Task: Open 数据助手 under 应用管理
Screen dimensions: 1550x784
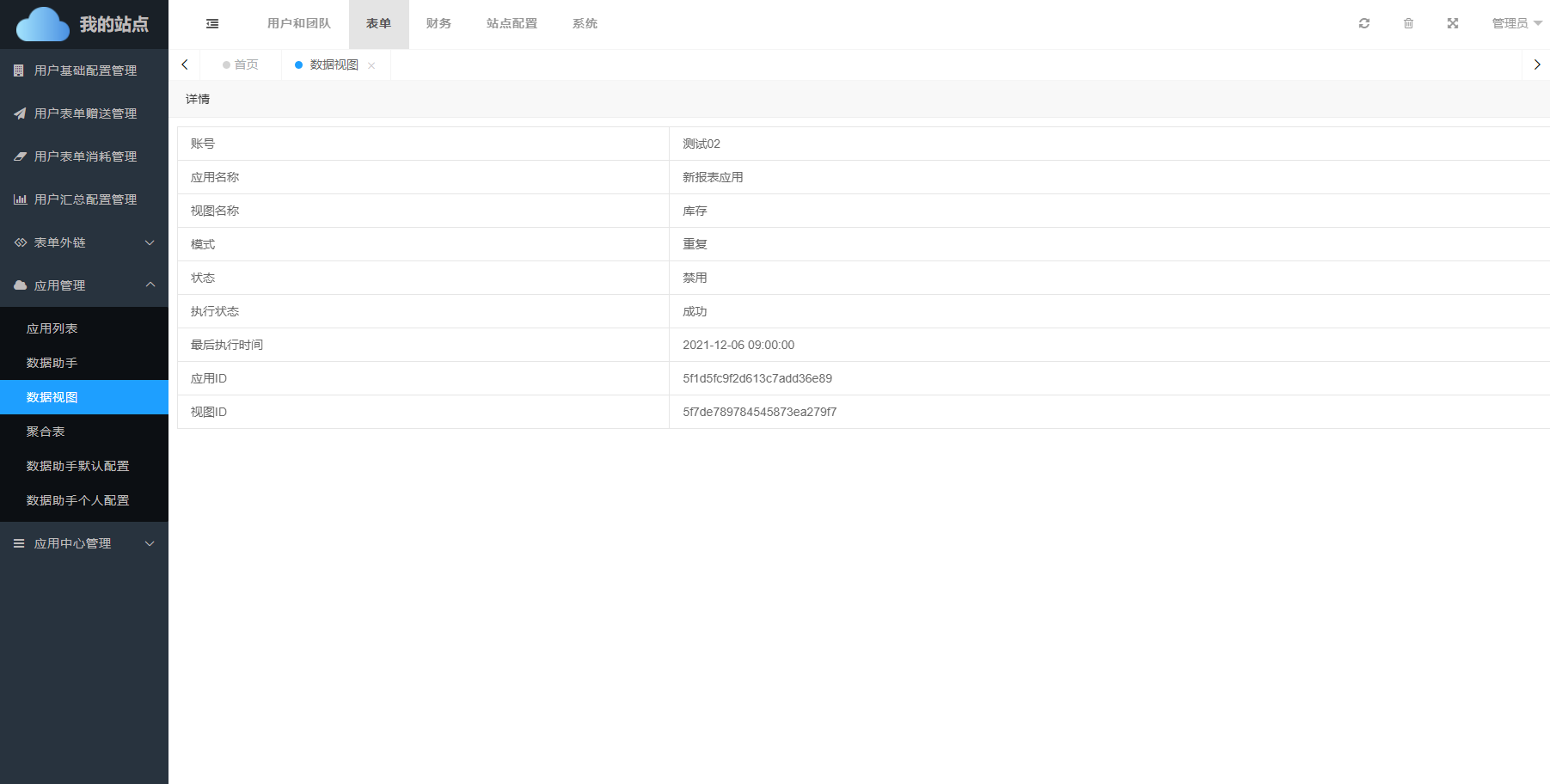Action: [52, 363]
